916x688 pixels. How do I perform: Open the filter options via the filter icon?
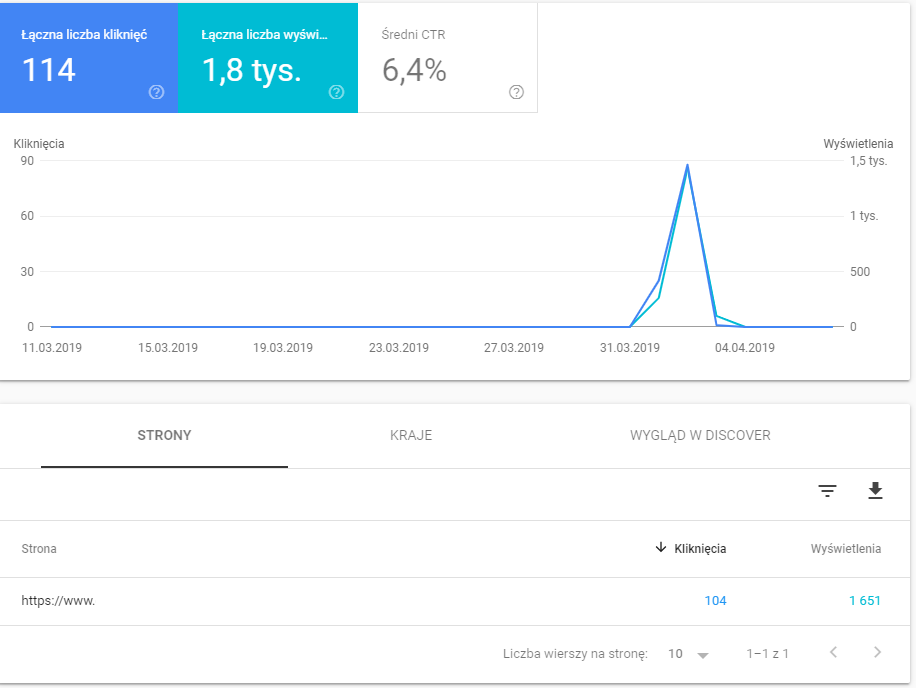click(x=826, y=491)
